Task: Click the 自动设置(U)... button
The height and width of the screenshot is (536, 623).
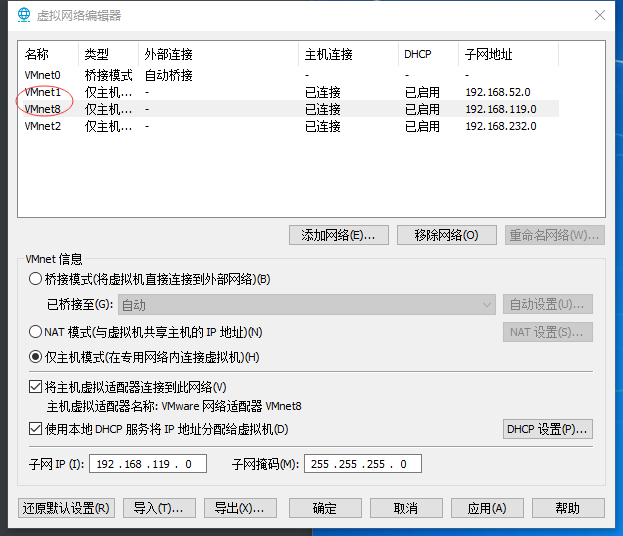Action: [x=548, y=304]
